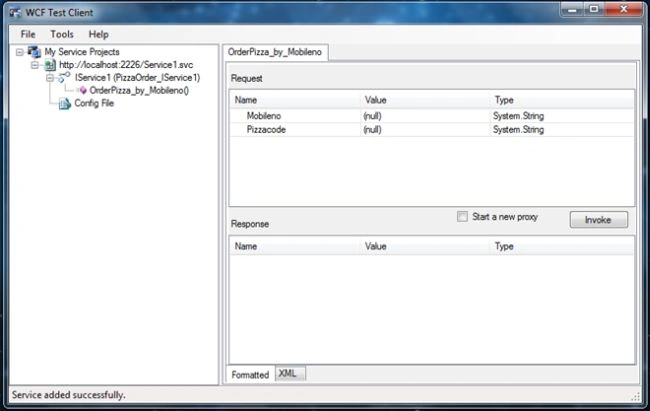This screenshot has height=411, width=650.
Task: Click the Request grid Name column header
Action: pos(296,100)
